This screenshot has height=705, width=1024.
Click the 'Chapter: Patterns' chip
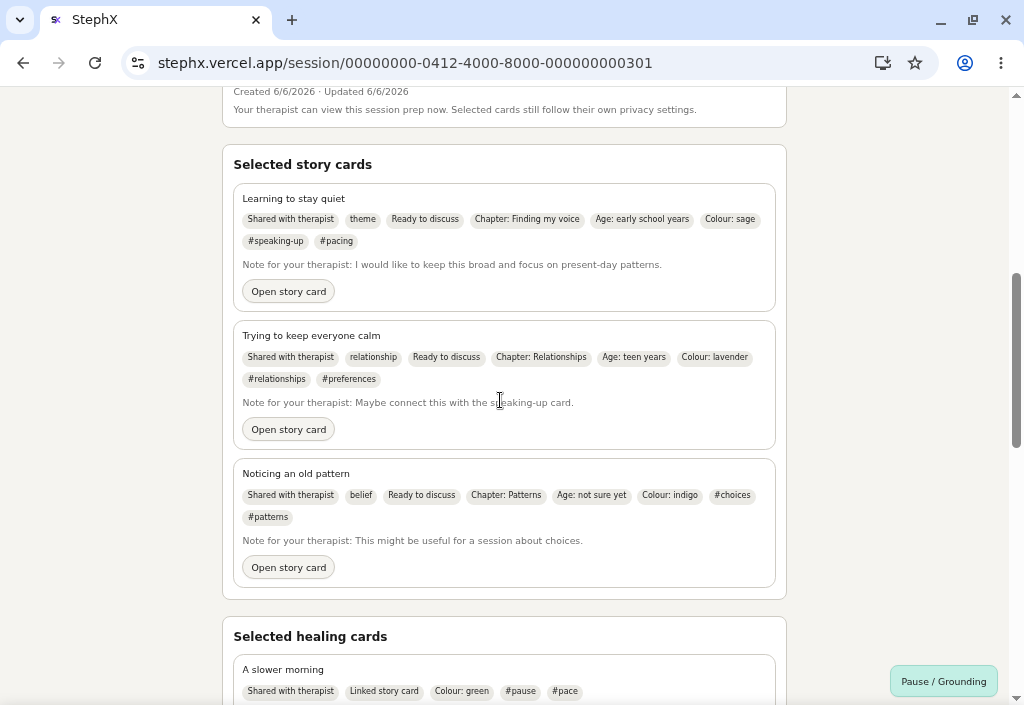pos(506,495)
